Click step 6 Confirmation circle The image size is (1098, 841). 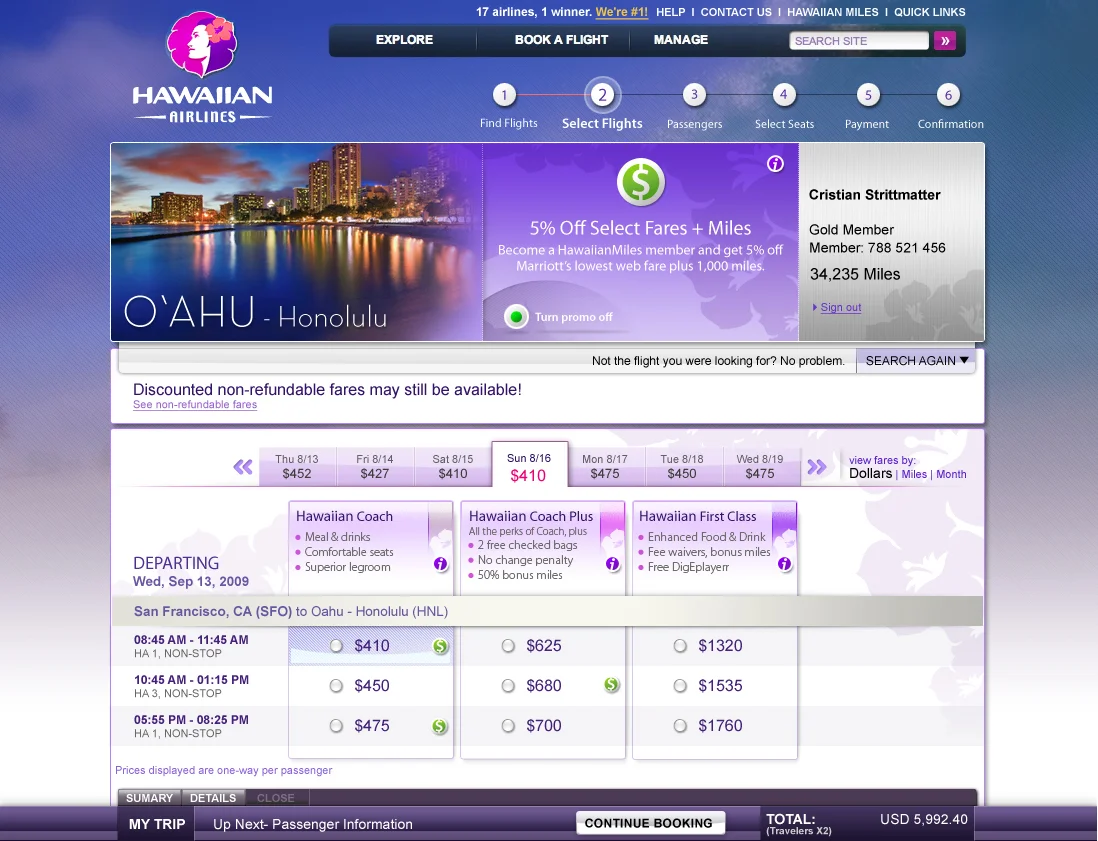point(948,95)
